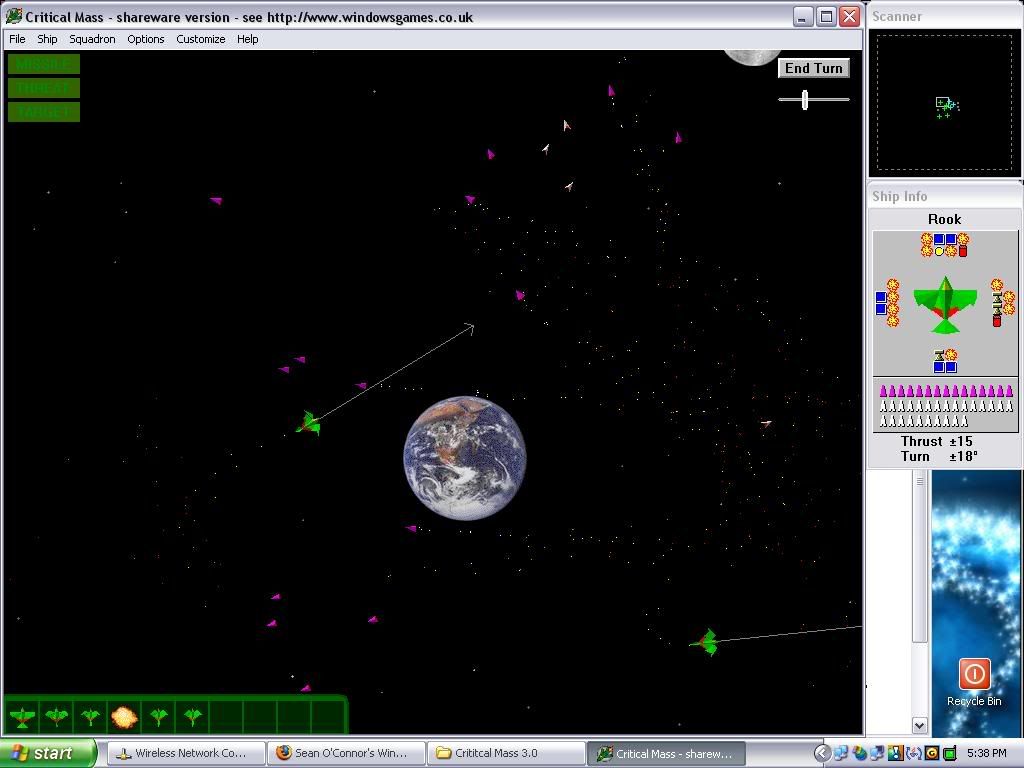The image size is (1024, 768).
Task: Click the green TARGET button
Action: [x=44, y=112]
